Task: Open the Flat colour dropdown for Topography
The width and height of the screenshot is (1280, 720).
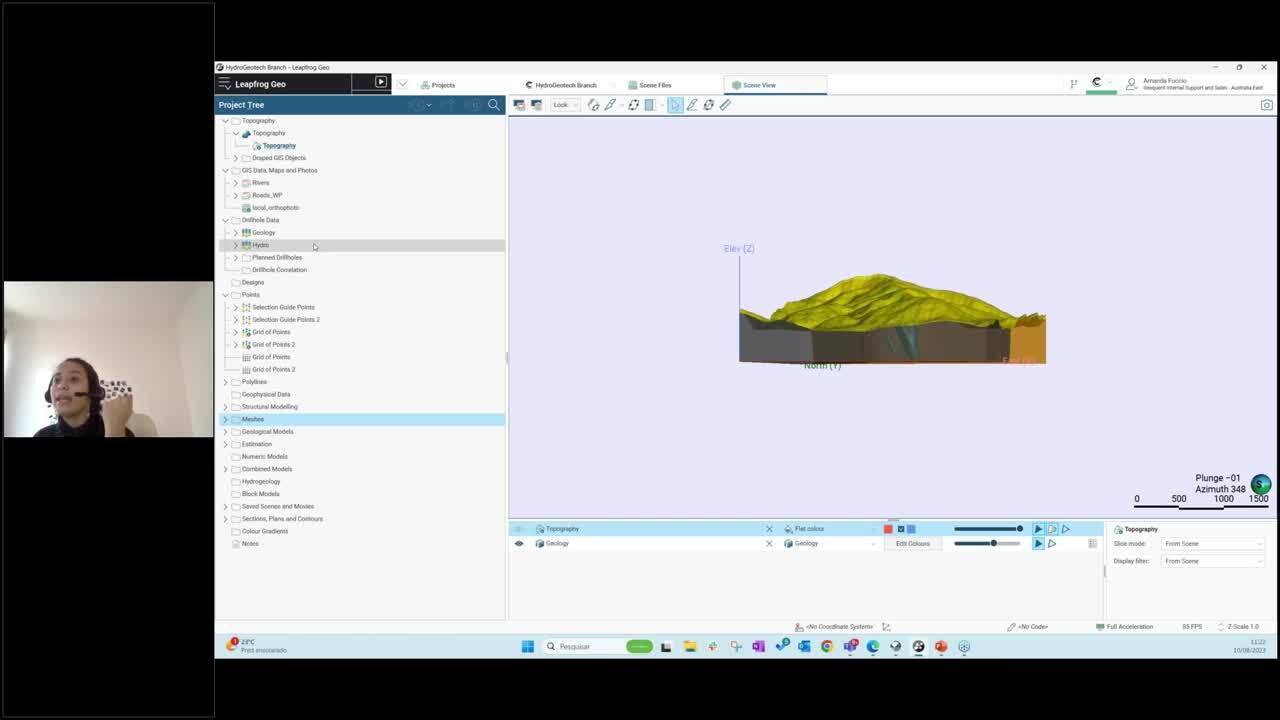Action: click(829, 529)
